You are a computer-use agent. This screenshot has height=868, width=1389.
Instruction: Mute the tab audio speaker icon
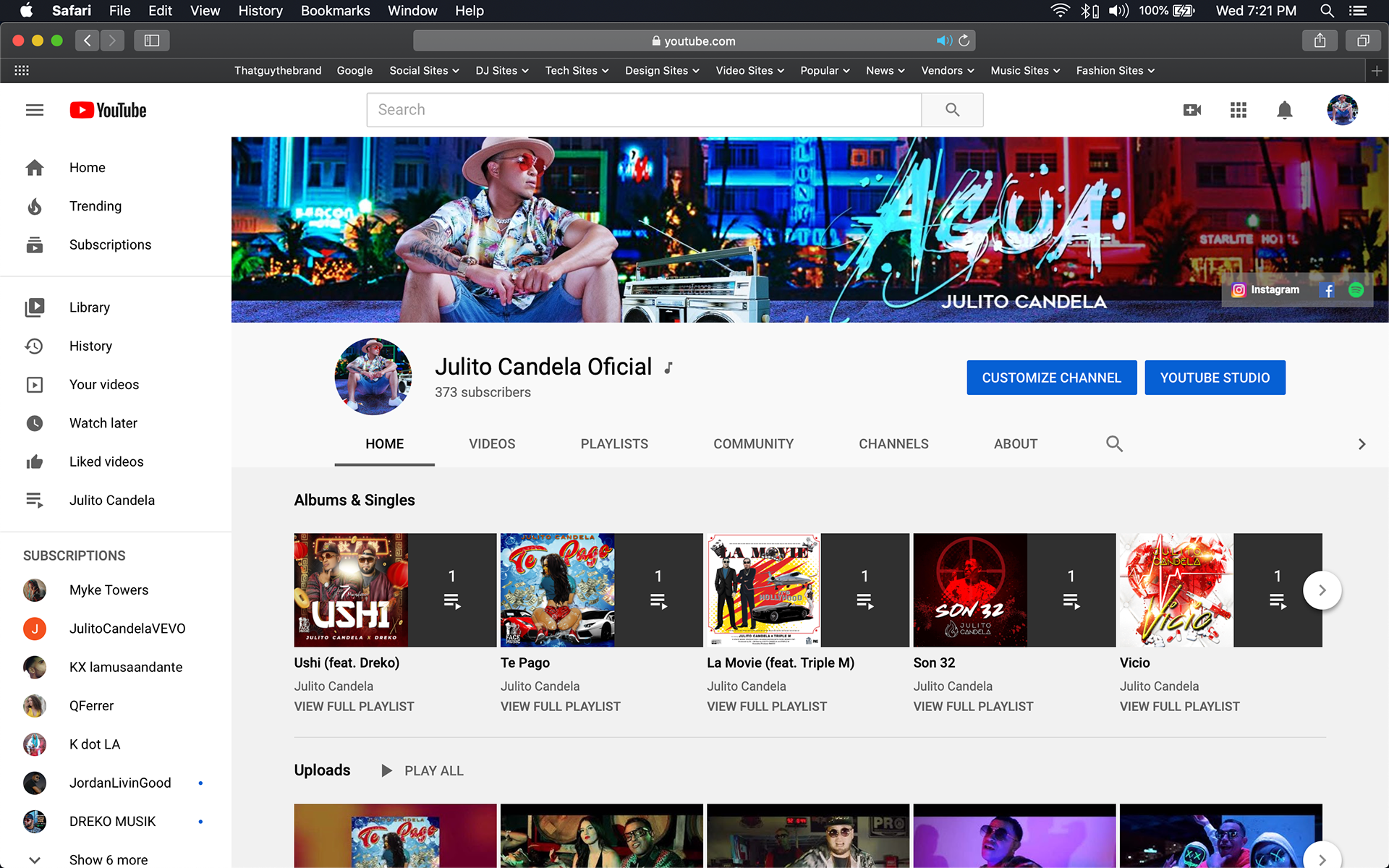(943, 41)
